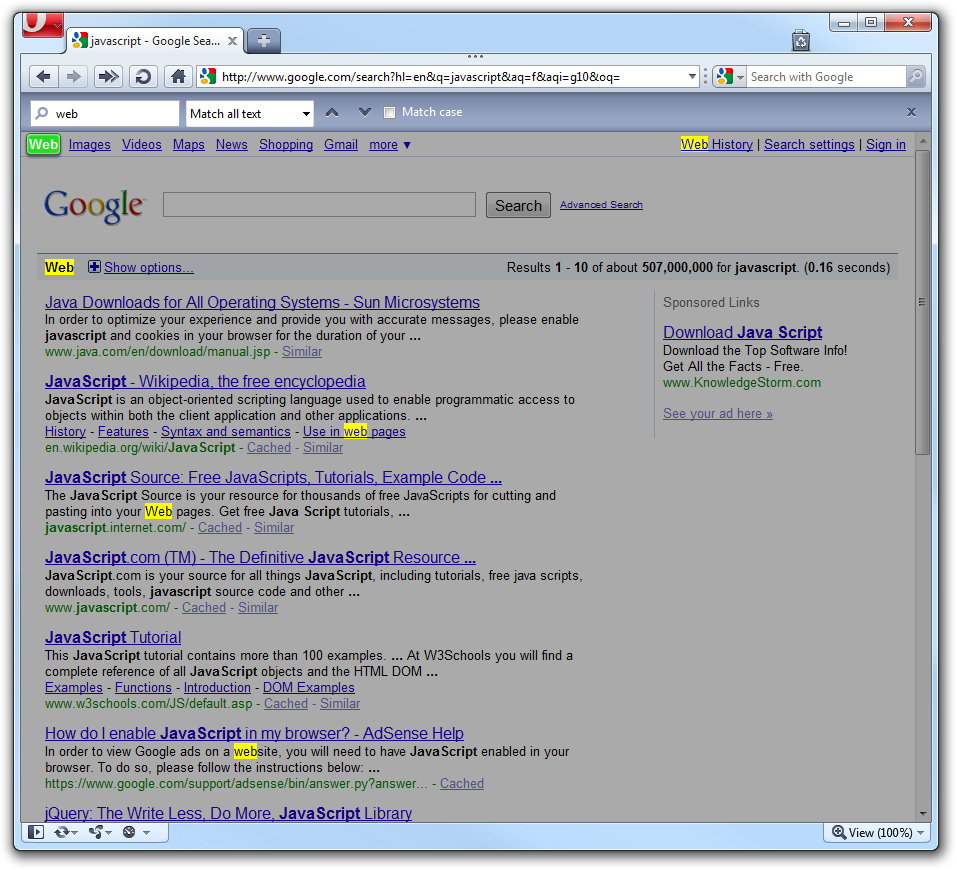Add a new tab with plus button
The image size is (957, 870).
264,41
